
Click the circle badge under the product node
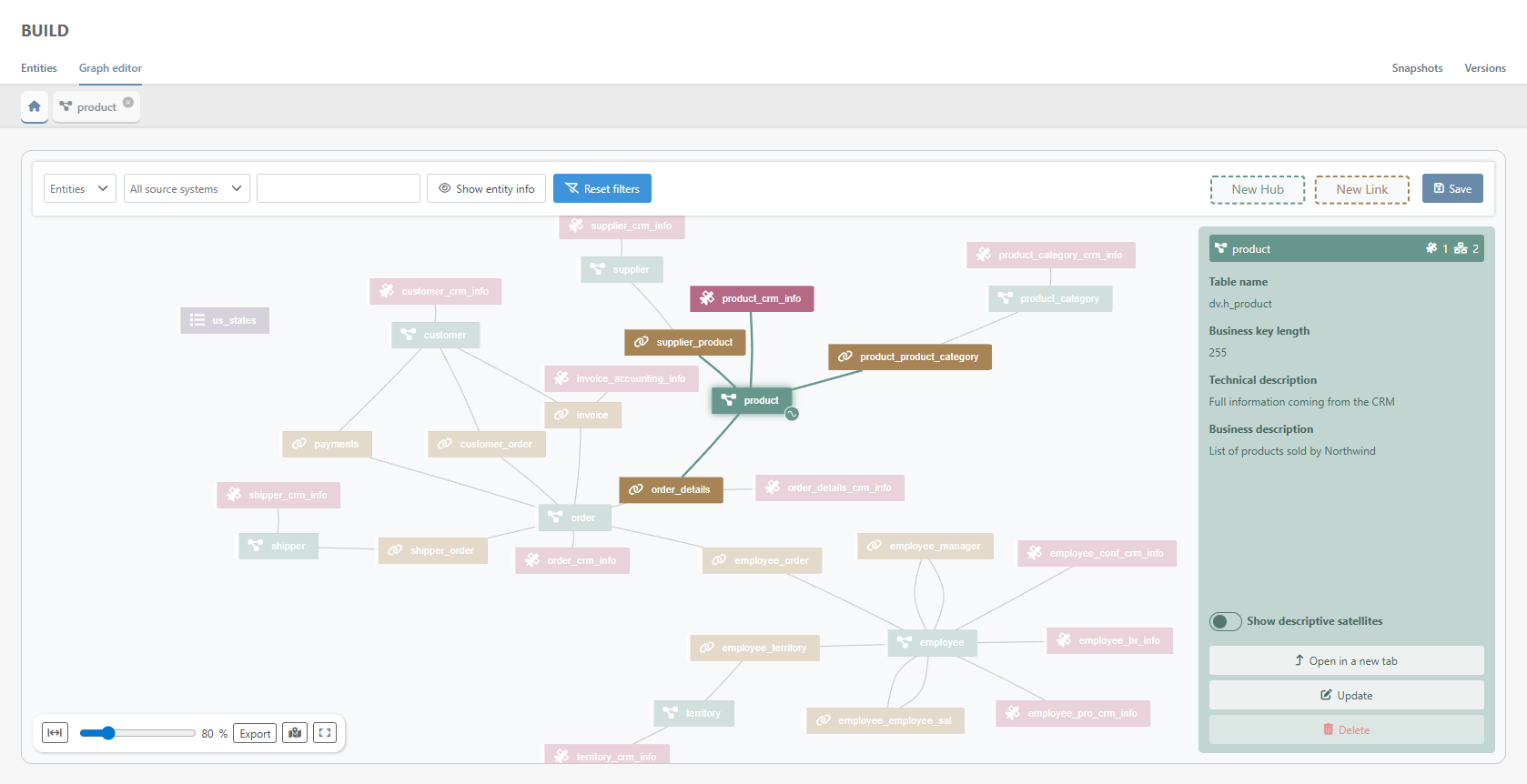point(792,414)
